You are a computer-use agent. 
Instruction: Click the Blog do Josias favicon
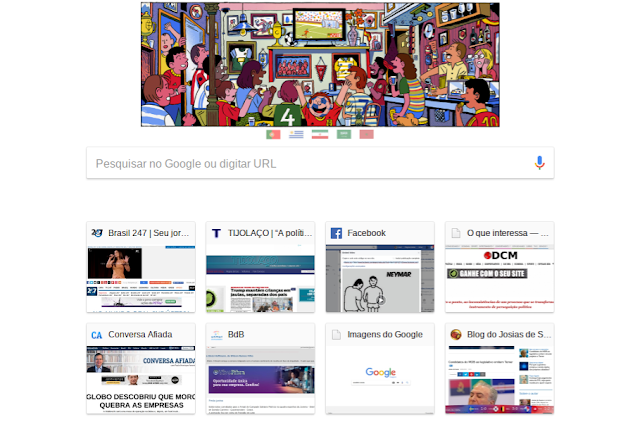[456, 335]
